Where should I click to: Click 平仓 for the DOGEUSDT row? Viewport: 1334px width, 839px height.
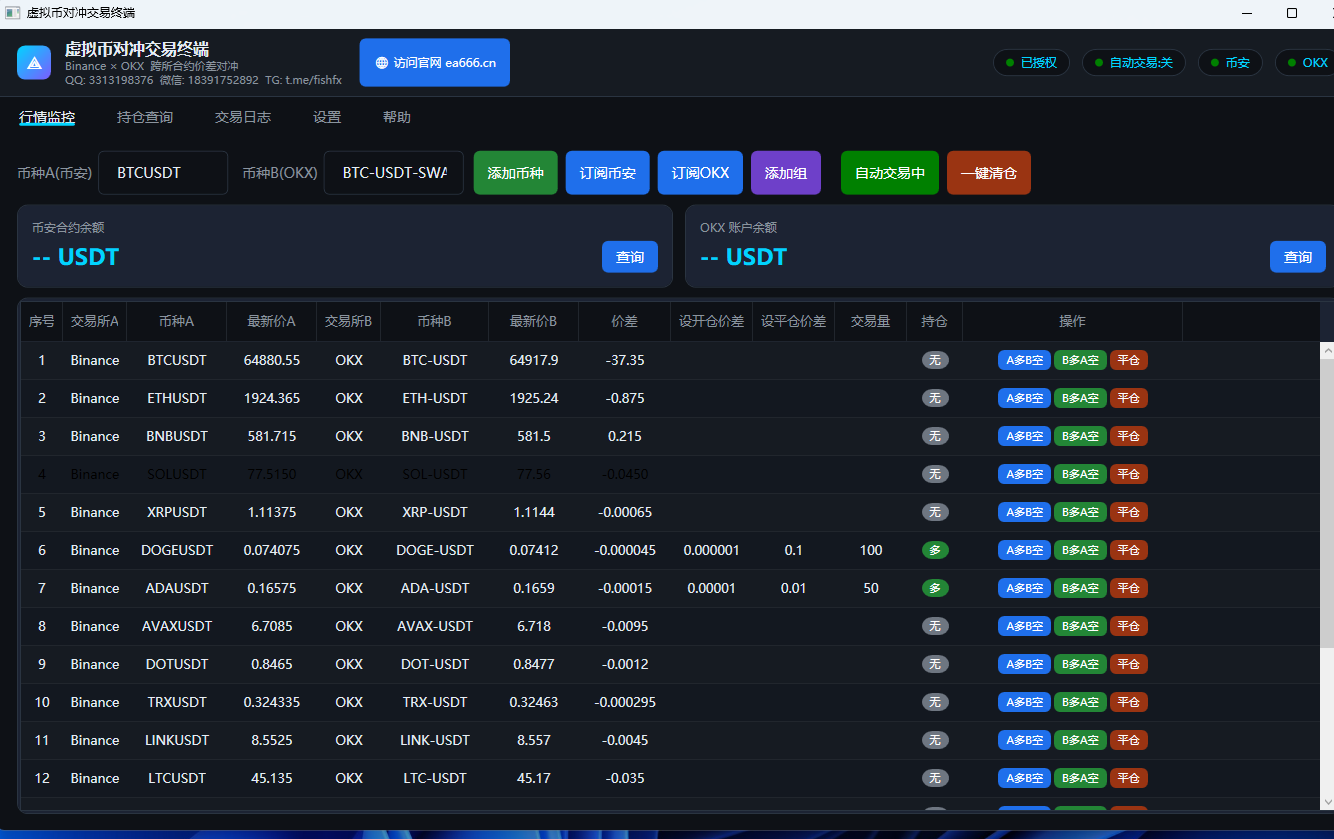(x=1129, y=550)
